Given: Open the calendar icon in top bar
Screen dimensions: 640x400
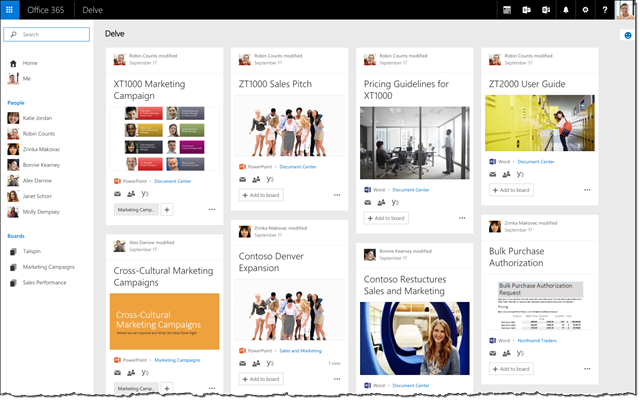Looking at the screenshot, I should click(507, 10).
